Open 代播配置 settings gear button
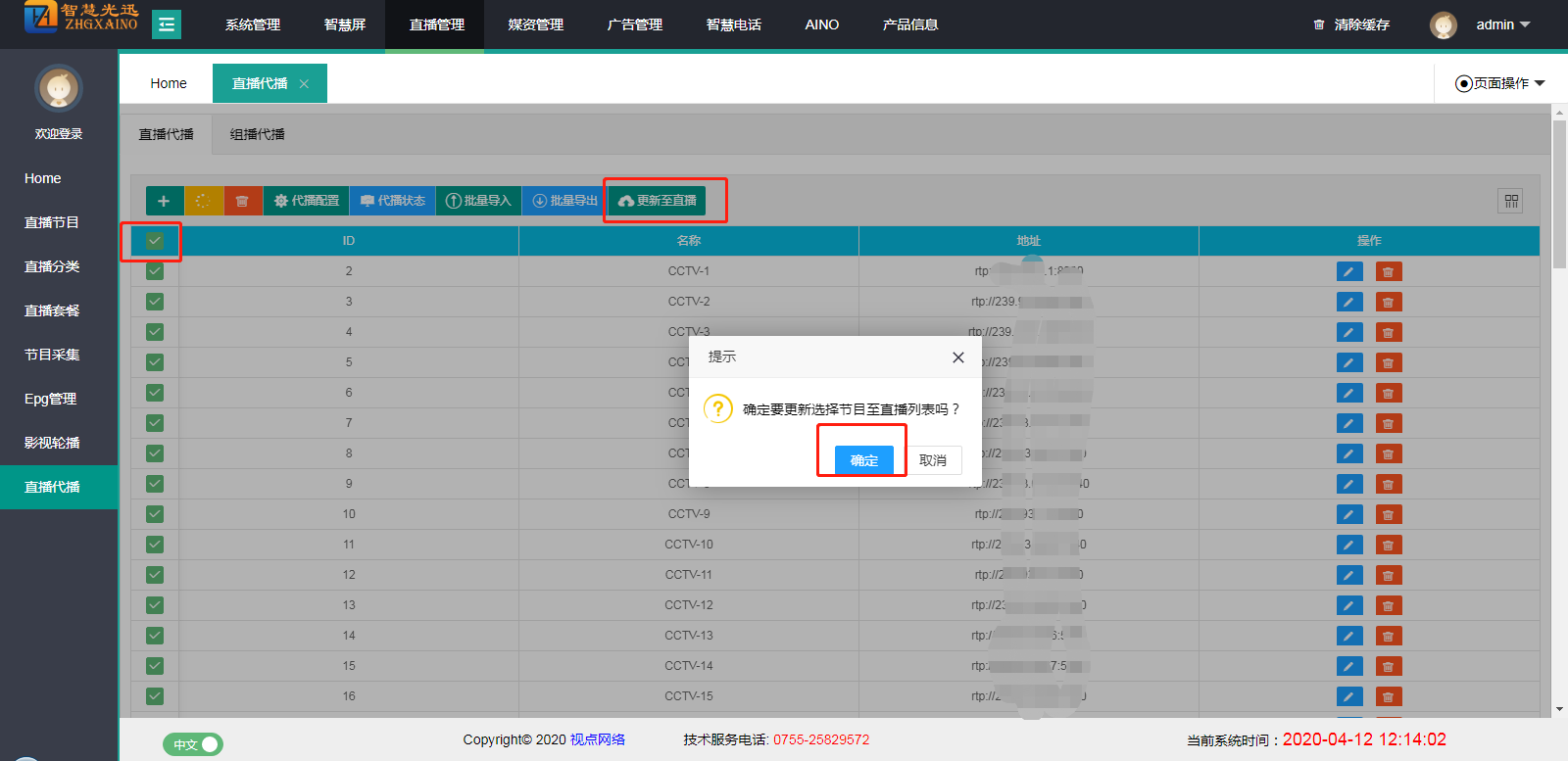1568x761 pixels. (x=307, y=201)
